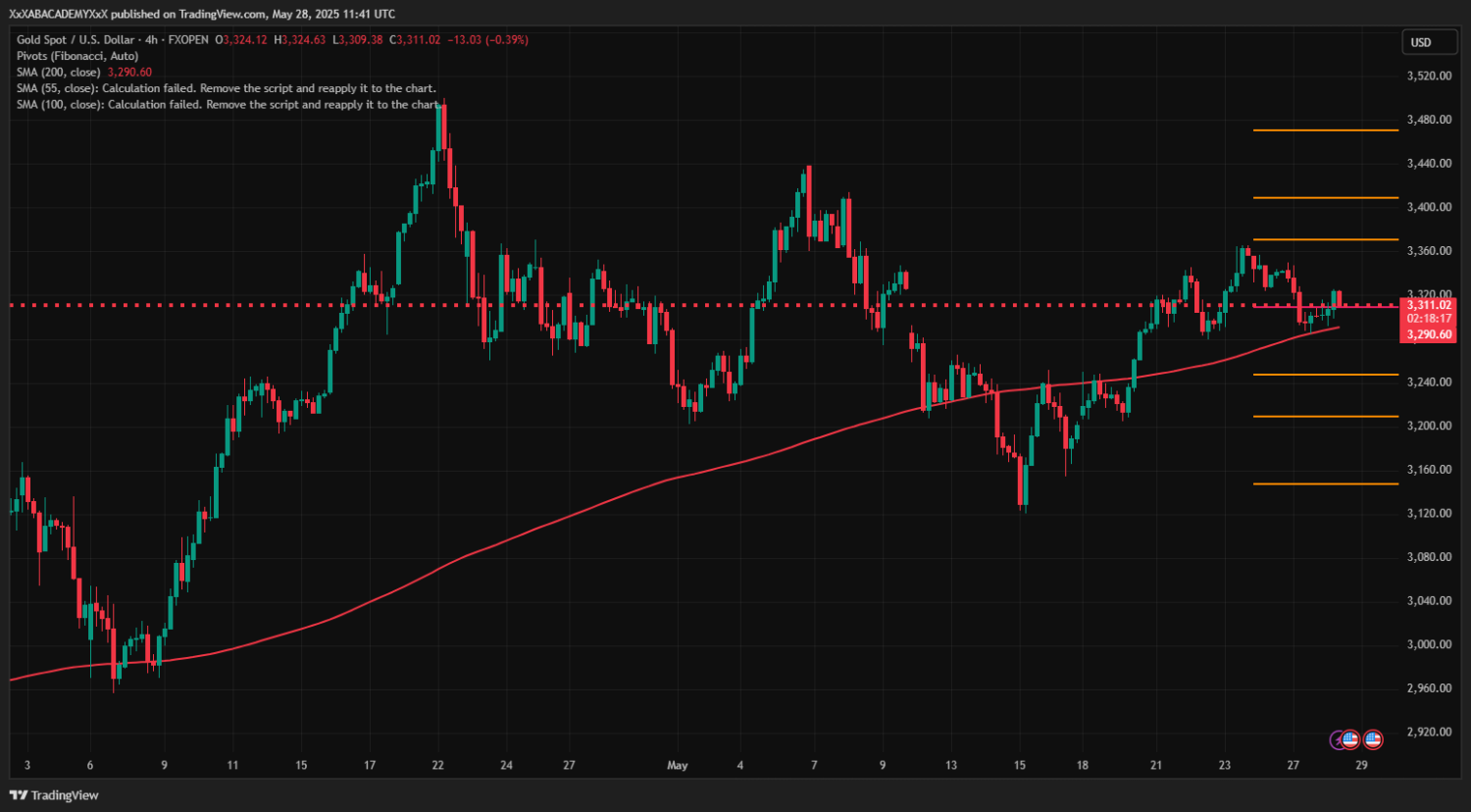Click the change value −13.03 (−0.39%)

point(487,40)
